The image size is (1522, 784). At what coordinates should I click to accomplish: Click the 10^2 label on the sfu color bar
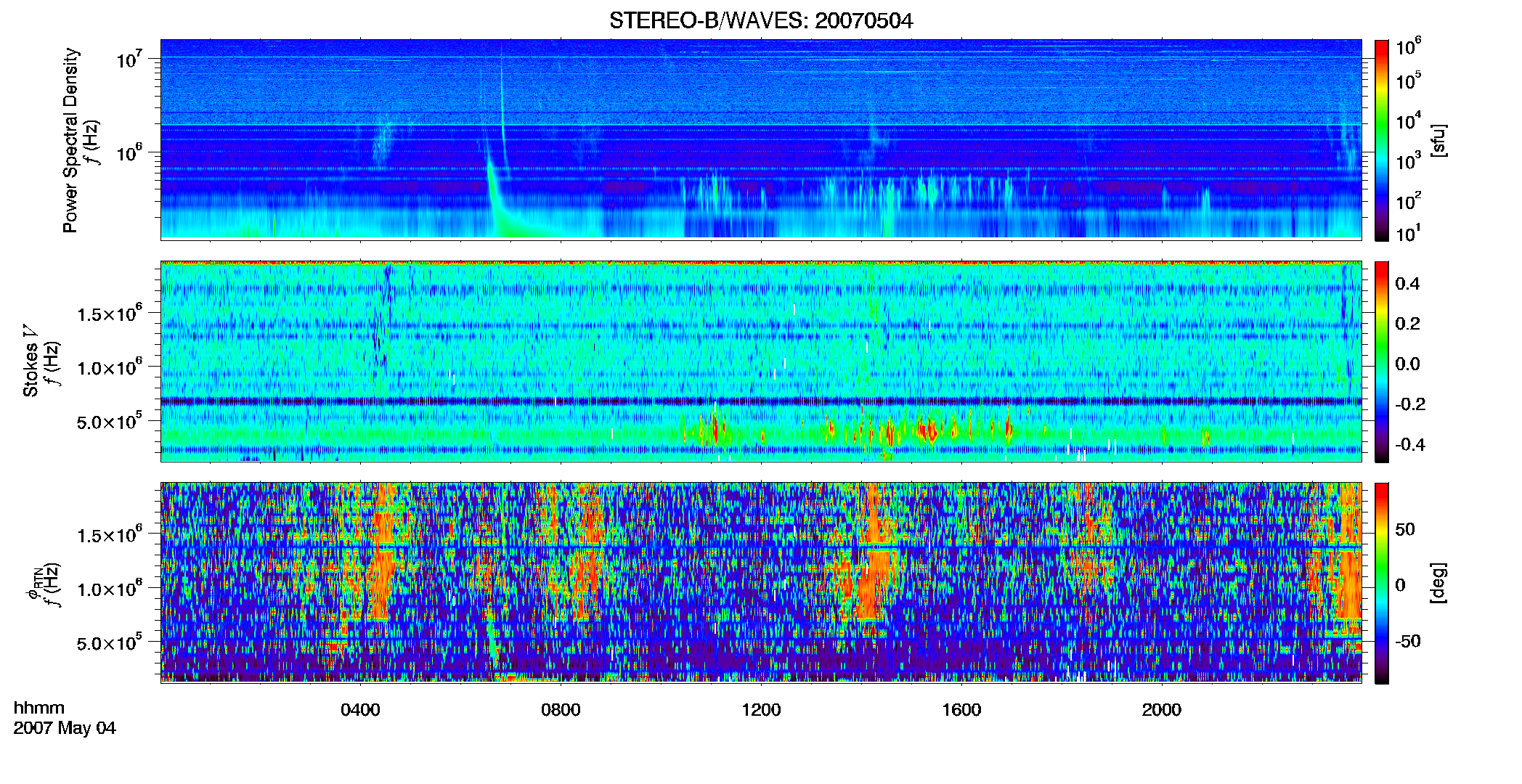coord(1409,200)
